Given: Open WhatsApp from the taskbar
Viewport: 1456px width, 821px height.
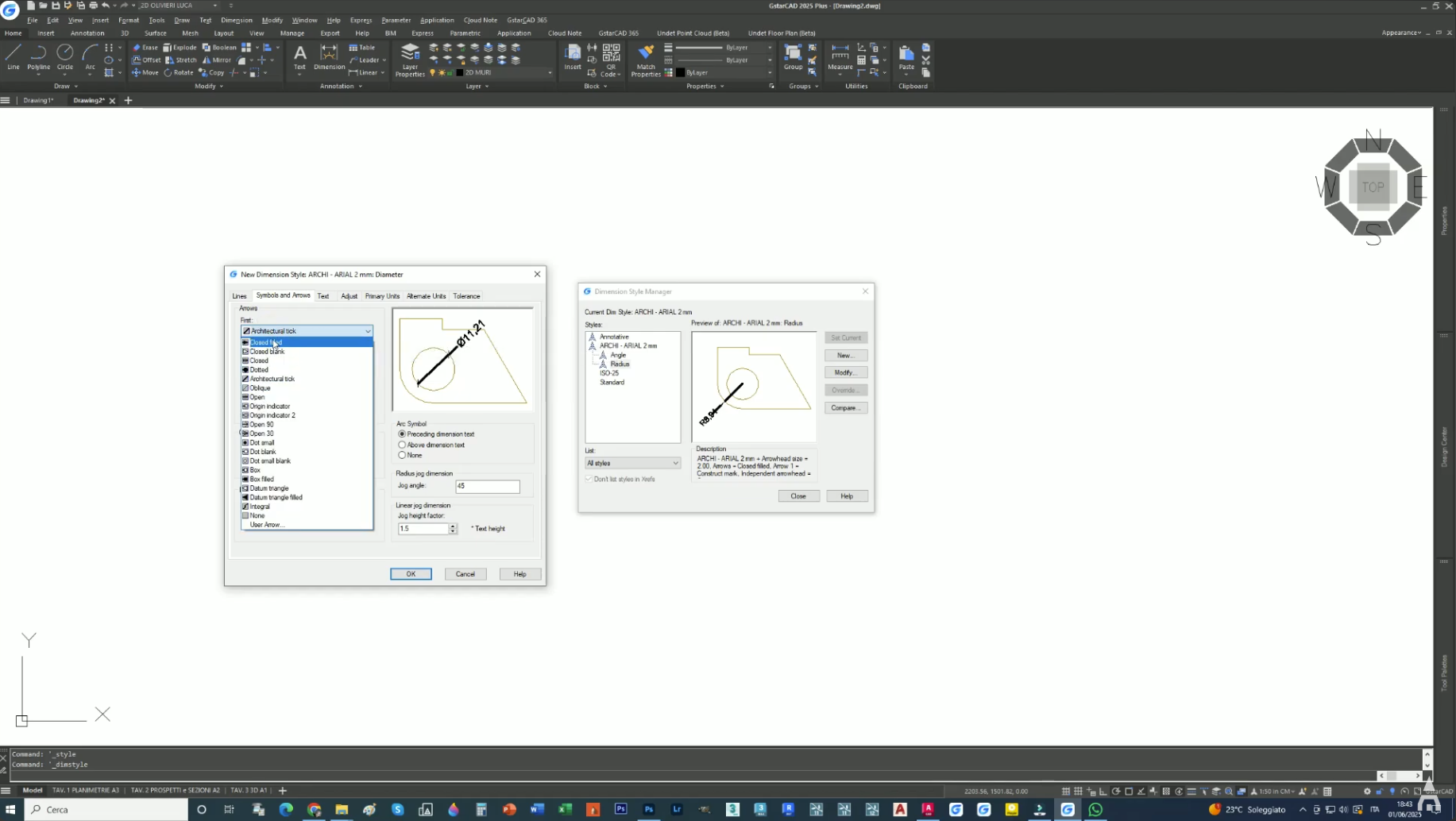Looking at the screenshot, I should 1095,809.
